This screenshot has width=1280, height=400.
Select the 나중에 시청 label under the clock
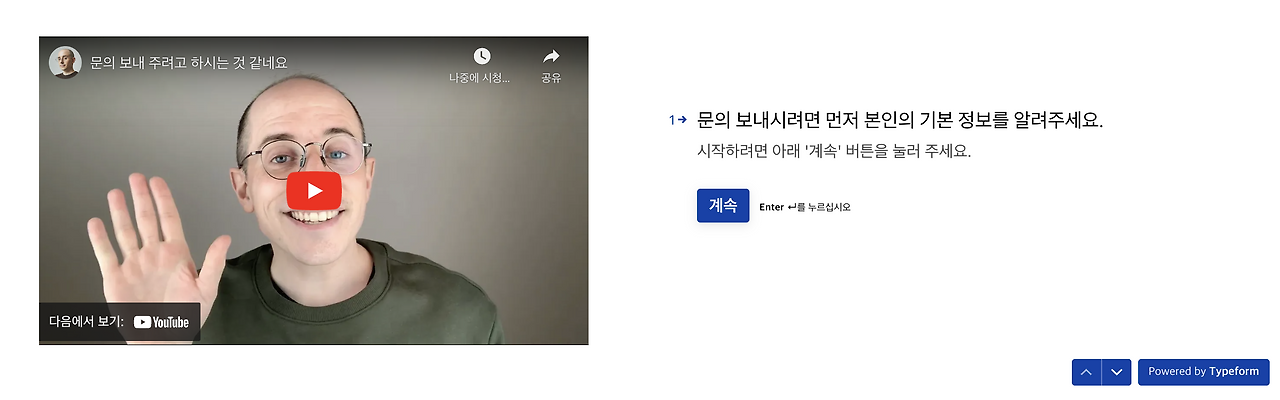(x=480, y=78)
